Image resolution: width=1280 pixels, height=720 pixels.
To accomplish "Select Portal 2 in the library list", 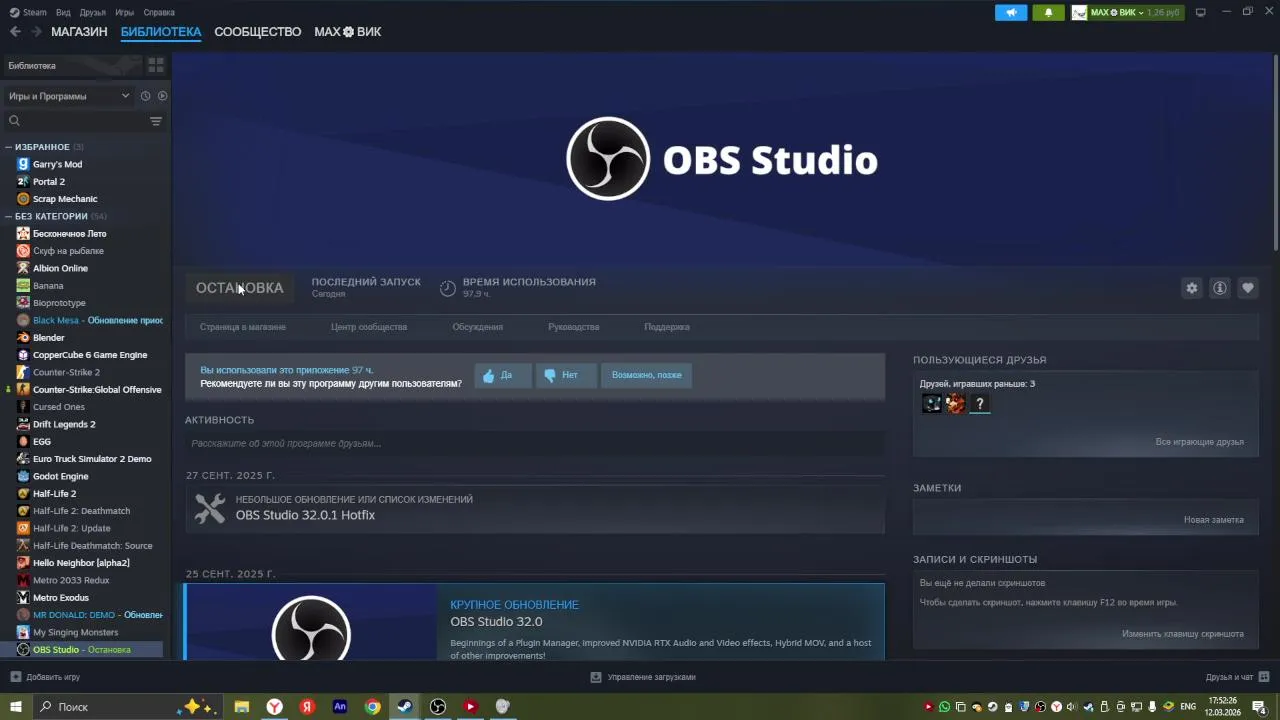I will pos(49,182).
